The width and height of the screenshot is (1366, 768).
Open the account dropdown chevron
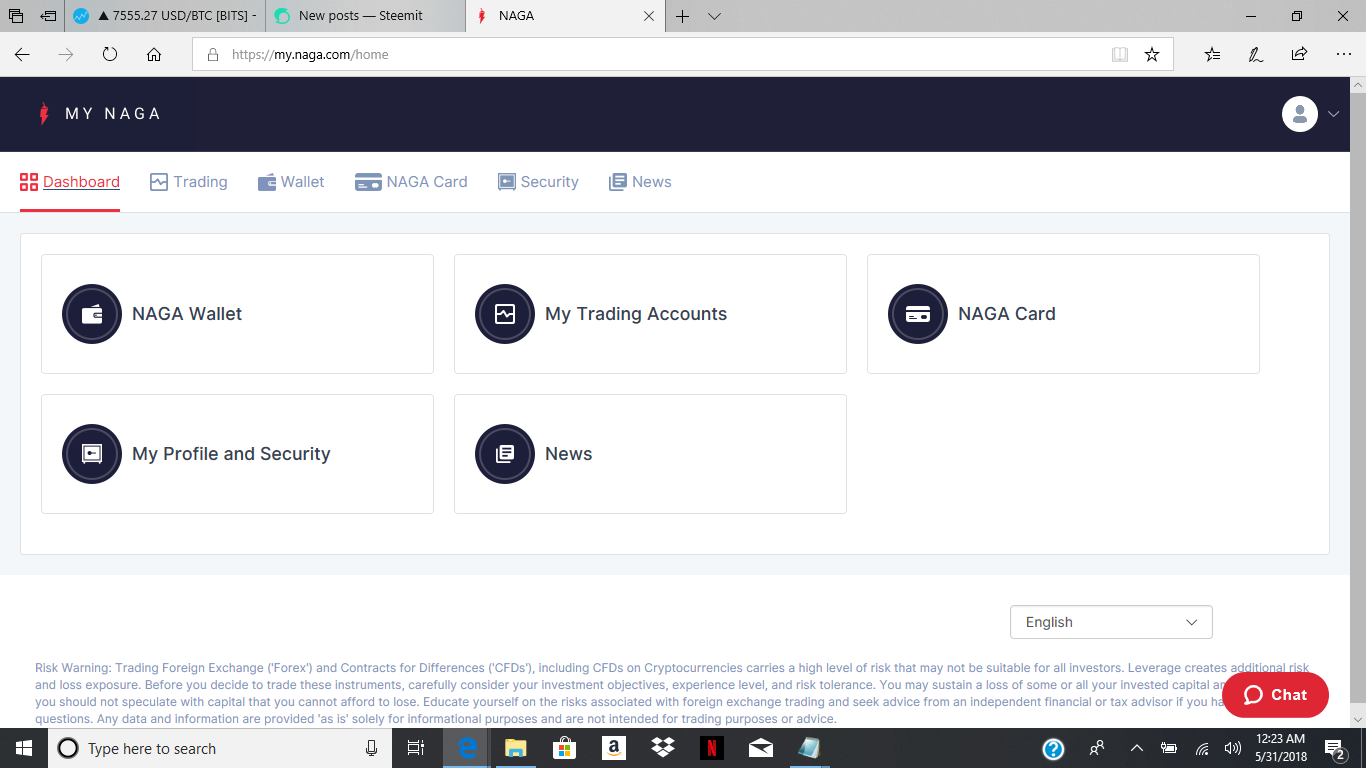point(1333,114)
